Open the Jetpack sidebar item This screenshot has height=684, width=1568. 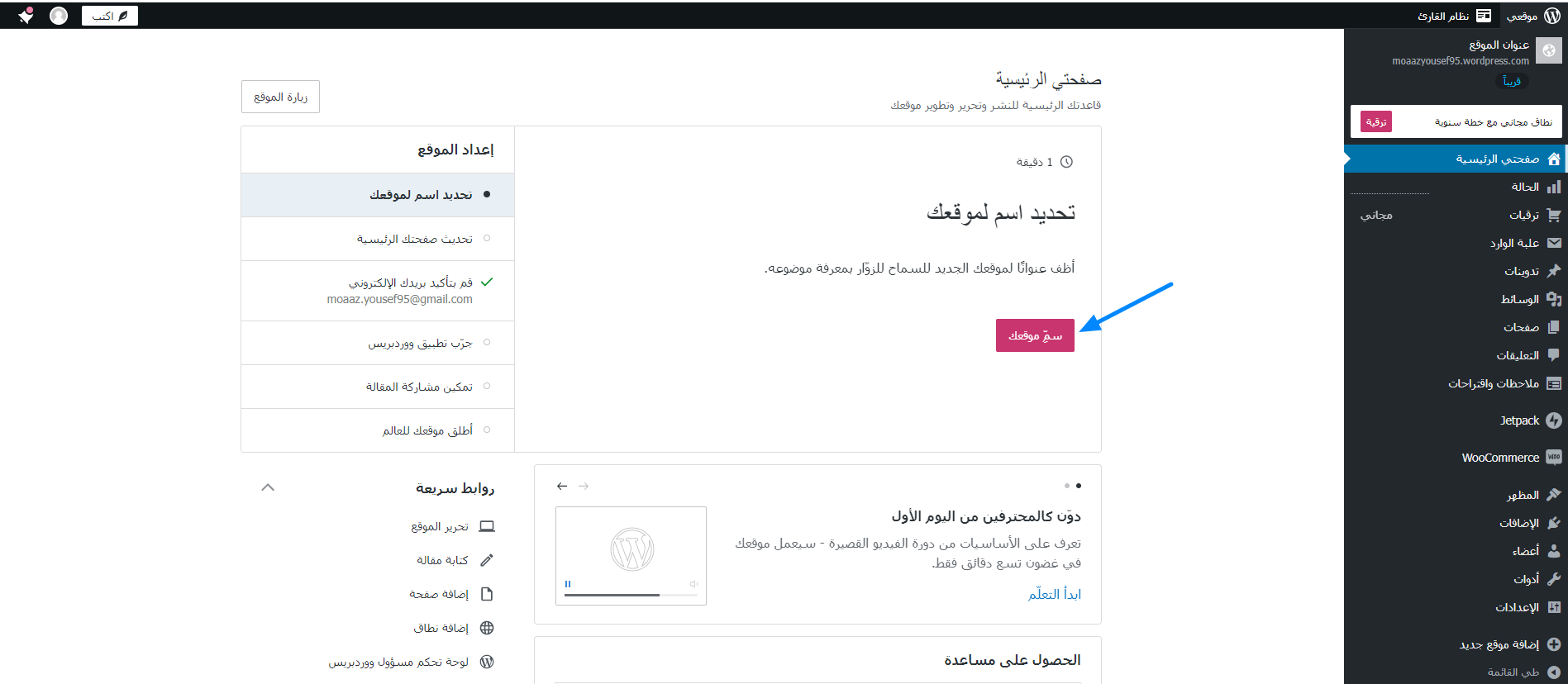click(x=1455, y=420)
